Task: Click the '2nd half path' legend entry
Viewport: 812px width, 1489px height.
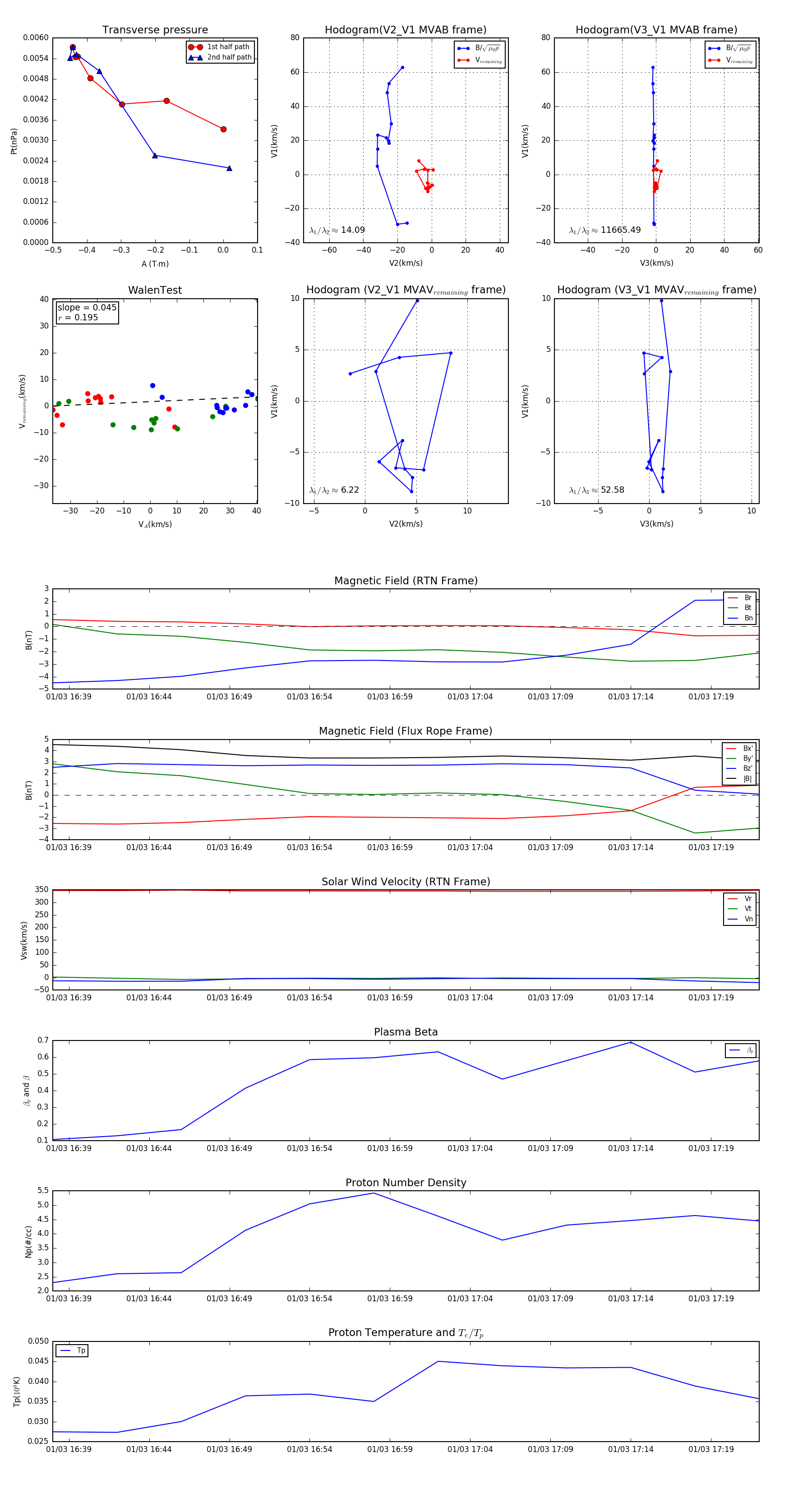Action: click(x=220, y=57)
